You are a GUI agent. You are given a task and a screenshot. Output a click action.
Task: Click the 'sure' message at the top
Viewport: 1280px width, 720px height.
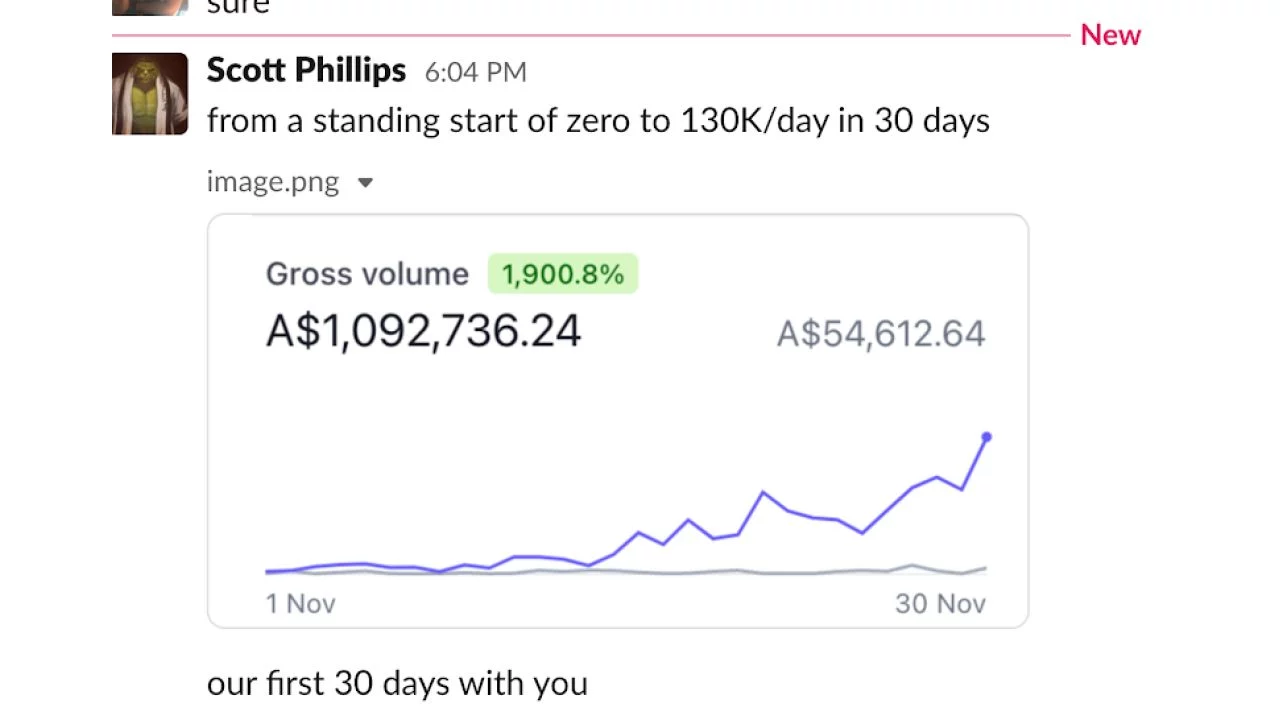(238, 7)
